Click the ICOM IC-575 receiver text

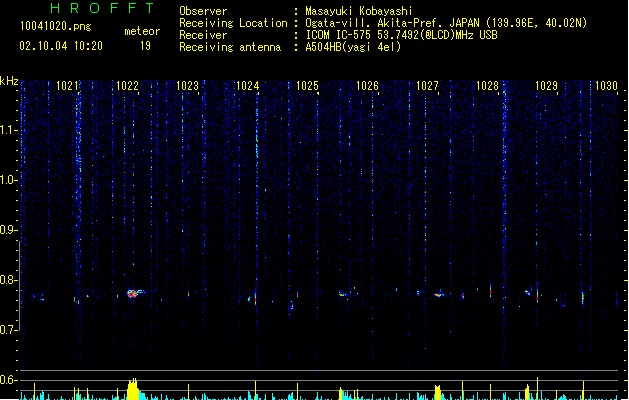pyautogui.click(x=401, y=35)
